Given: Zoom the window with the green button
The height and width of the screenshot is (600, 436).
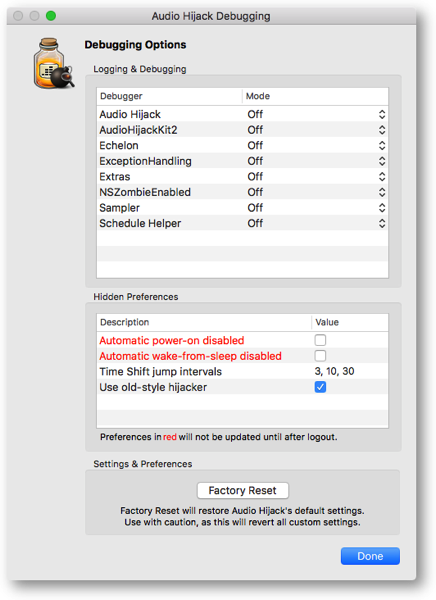Looking at the screenshot, I should (51, 16).
